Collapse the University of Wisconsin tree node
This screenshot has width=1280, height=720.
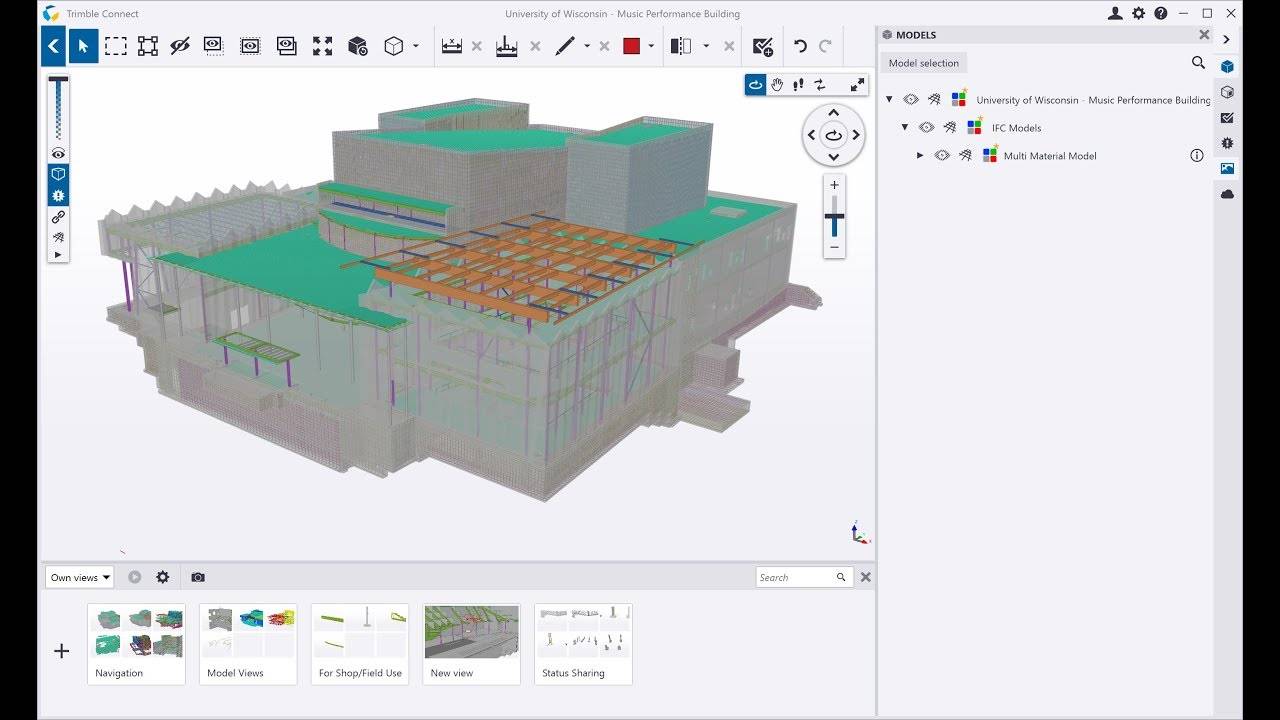889,100
